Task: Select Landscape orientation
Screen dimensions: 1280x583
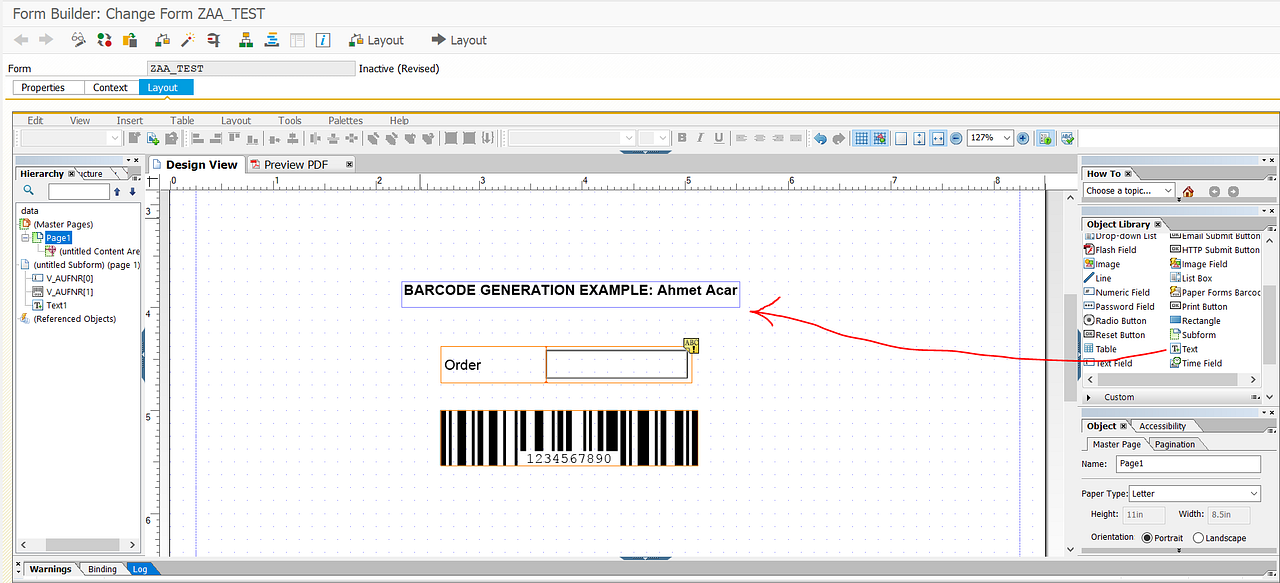Action: click(x=1197, y=537)
